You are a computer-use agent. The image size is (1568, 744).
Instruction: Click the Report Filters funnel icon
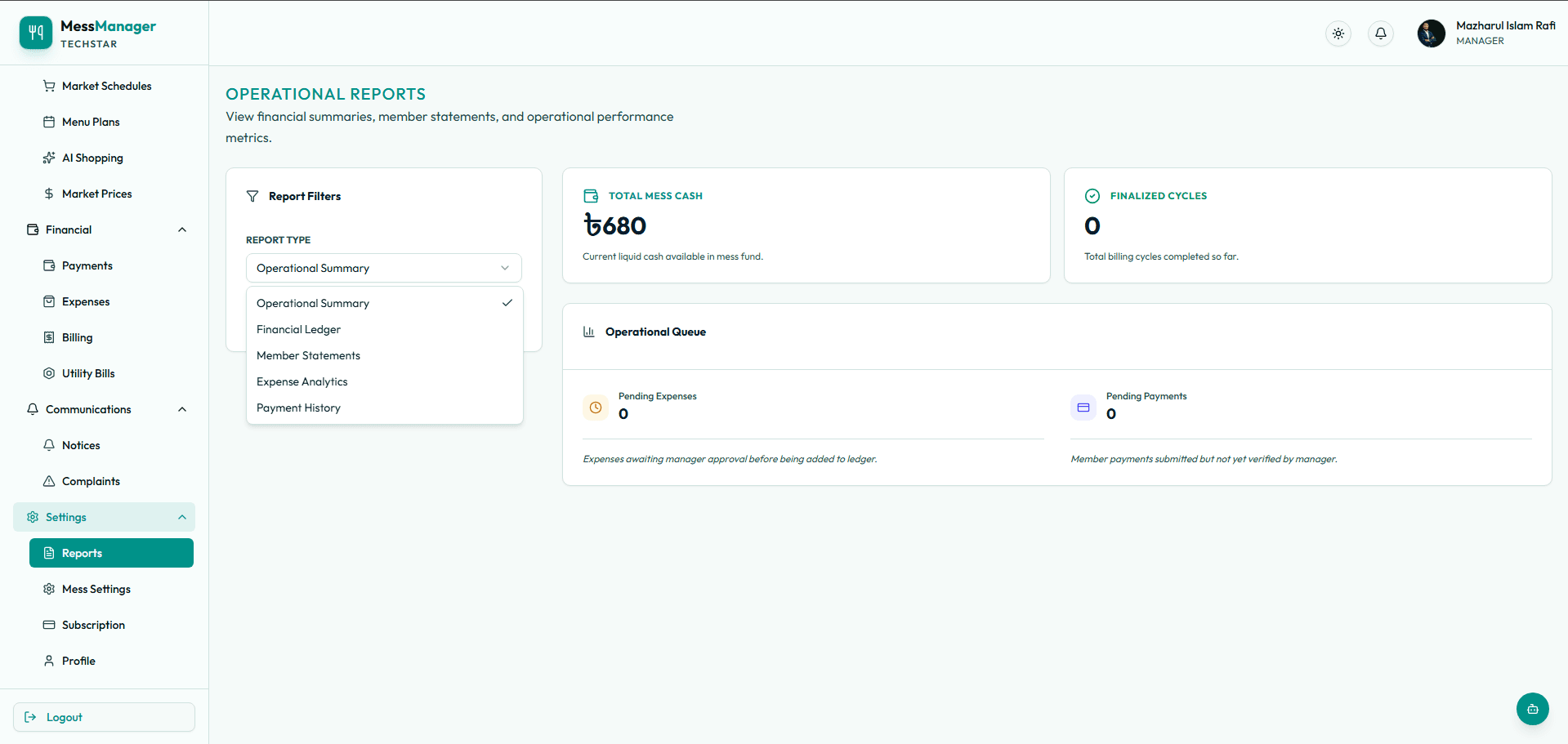tap(252, 196)
